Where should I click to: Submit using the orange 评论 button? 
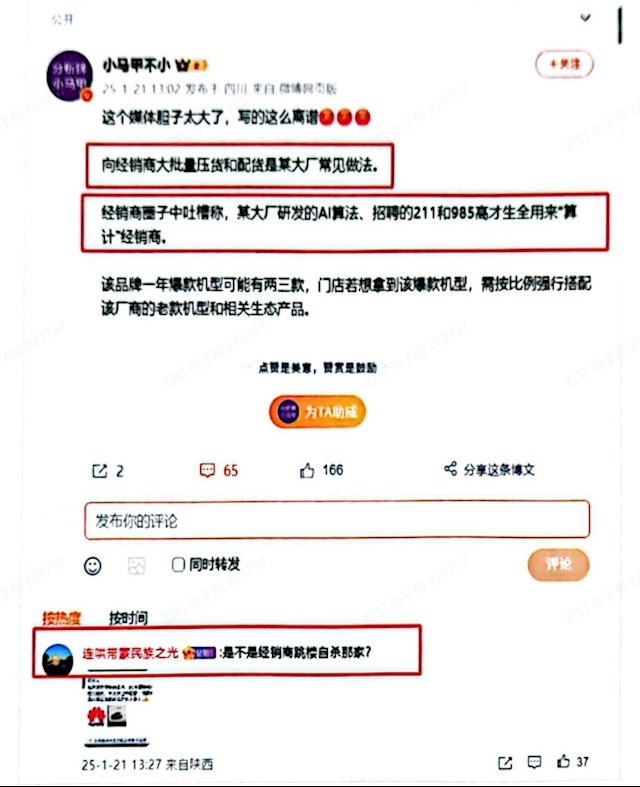(558, 565)
